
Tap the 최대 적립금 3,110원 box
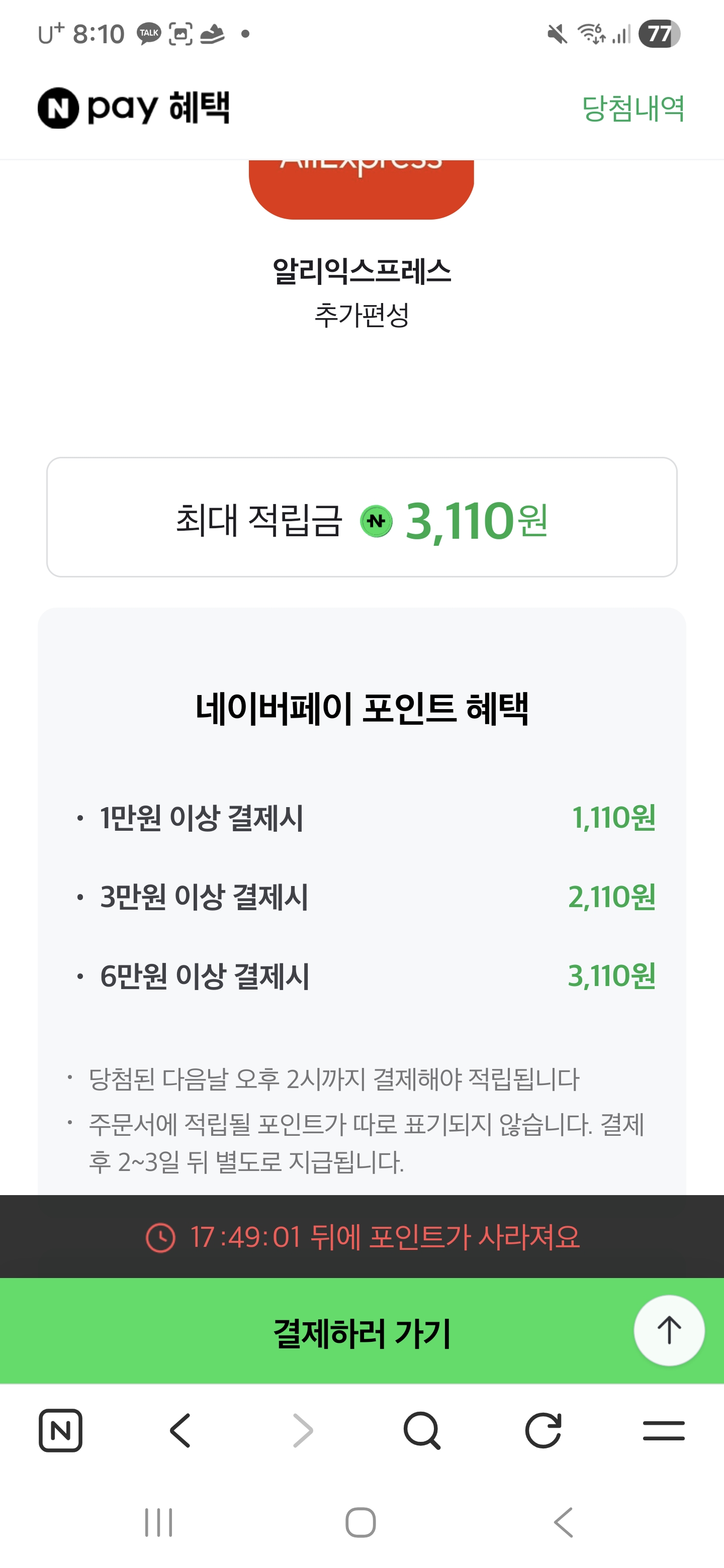point(361,517)
